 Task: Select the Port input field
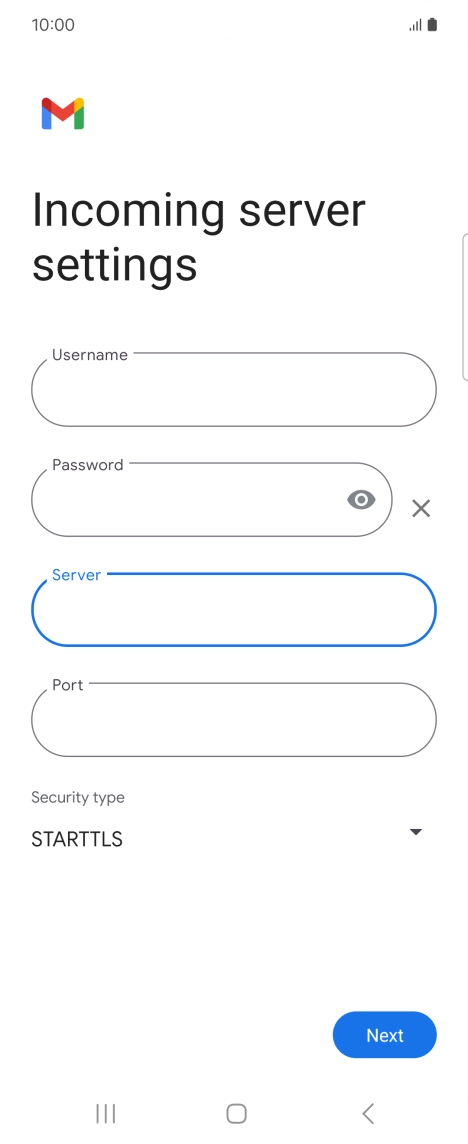[234, 720]
